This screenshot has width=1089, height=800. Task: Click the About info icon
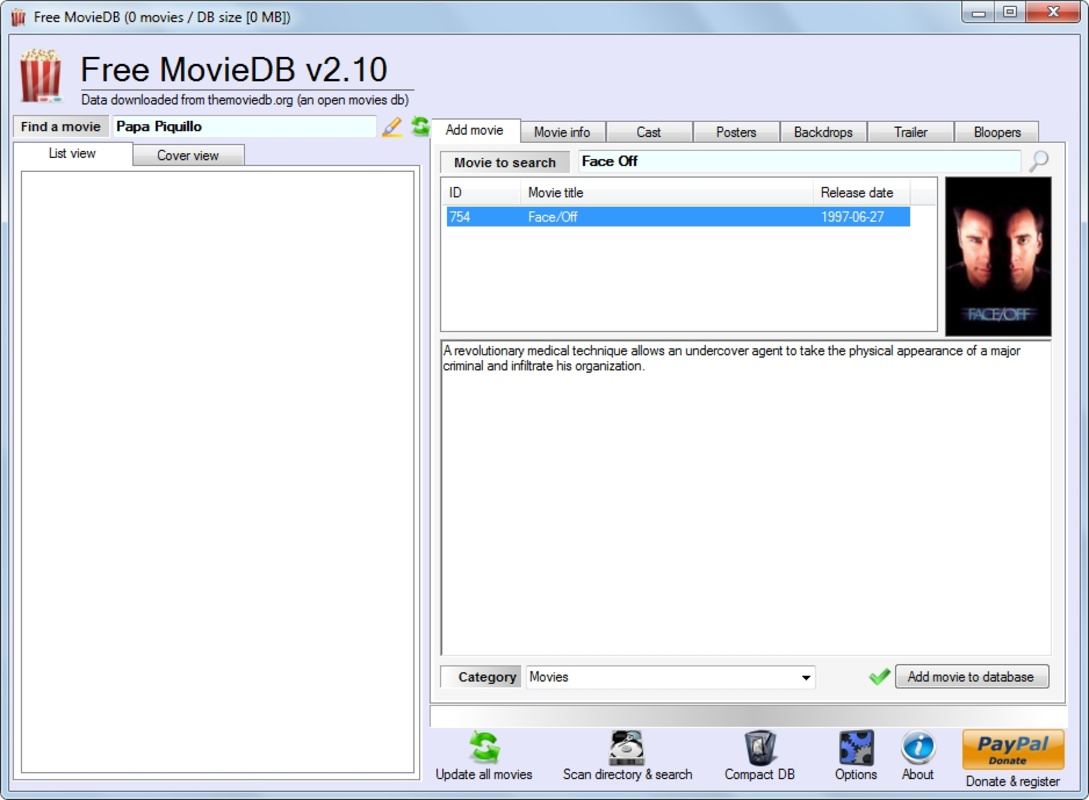pos(917,747)
